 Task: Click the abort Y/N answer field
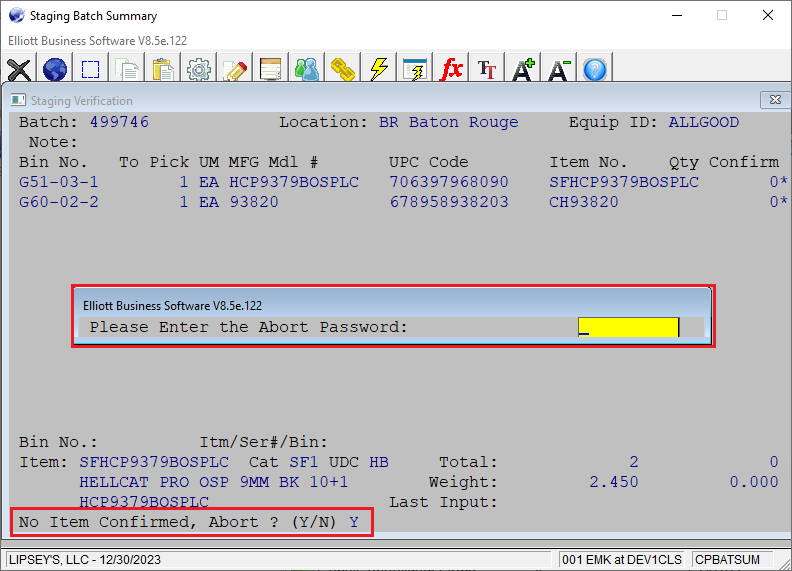click(354, 522)
